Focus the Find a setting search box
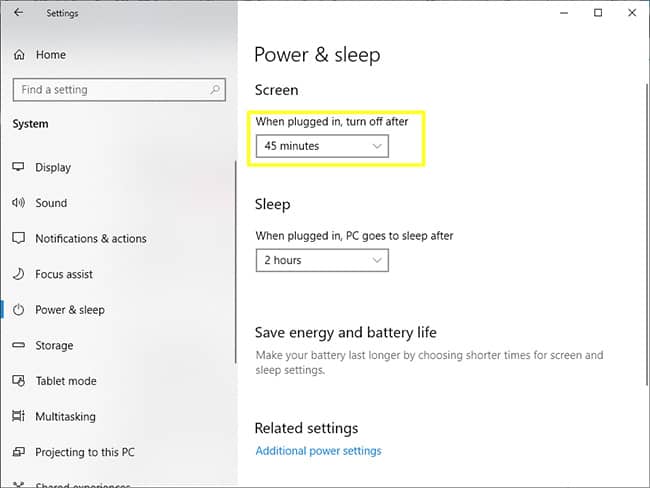 click(x=119, y=90)
